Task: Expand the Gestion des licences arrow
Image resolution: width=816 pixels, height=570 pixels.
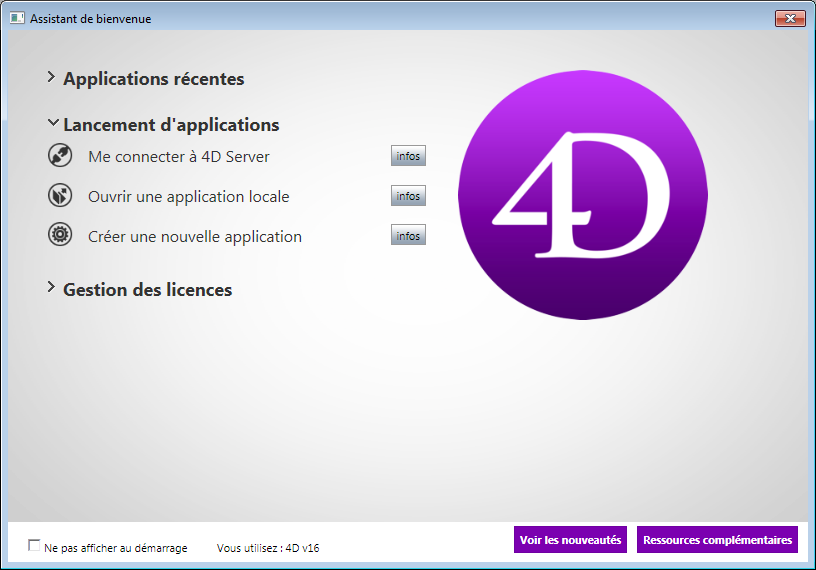Action: tap(52, 288)
